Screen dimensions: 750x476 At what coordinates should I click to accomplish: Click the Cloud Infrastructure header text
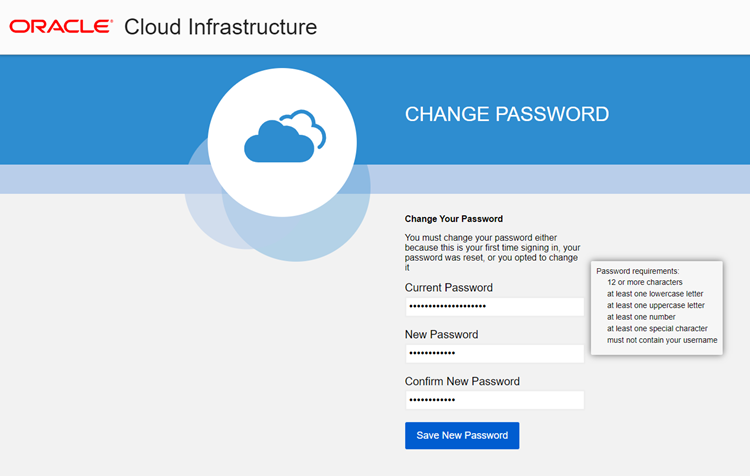coord(220,27)
